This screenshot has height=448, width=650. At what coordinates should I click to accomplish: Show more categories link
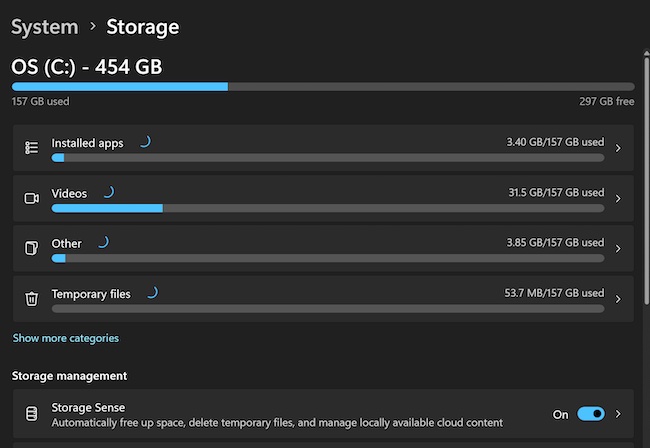(65, 338)
